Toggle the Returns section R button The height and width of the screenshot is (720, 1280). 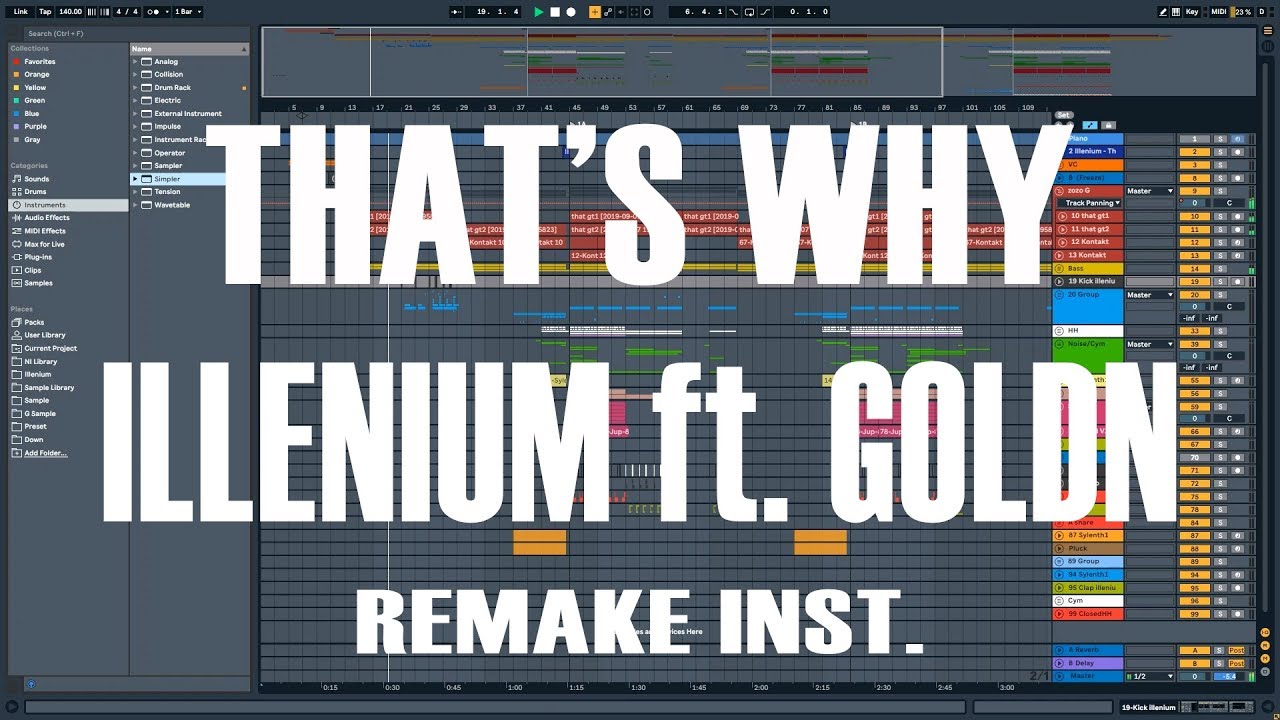click(x=1265, y=647)
